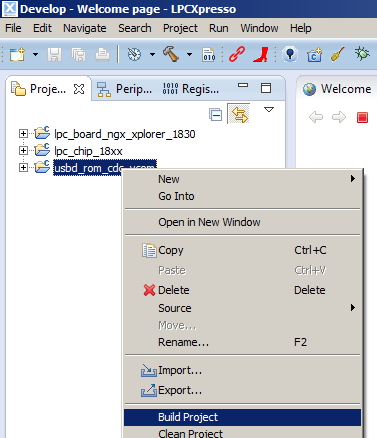Select Build Project from context menu
Image resolution: width=377 pixels, height=438 pixels.
[x=242, y=417]
